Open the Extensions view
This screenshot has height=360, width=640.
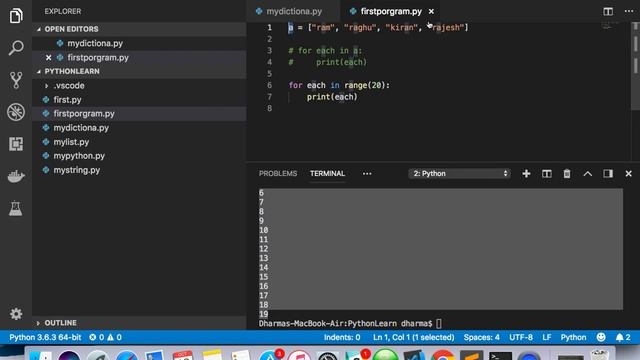point(16,144)
